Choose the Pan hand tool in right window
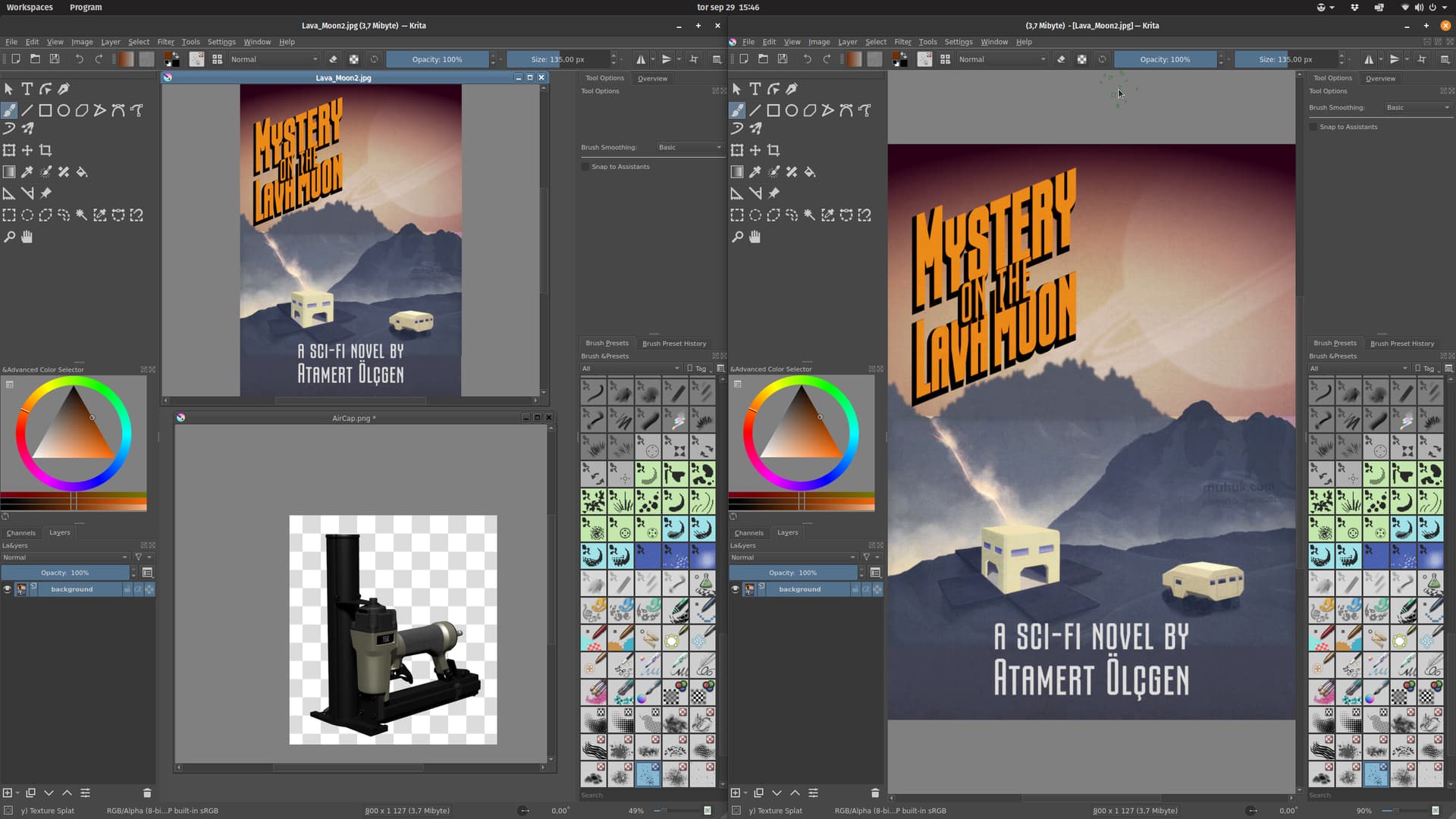 pyautogui.click(x=755, y=237)
